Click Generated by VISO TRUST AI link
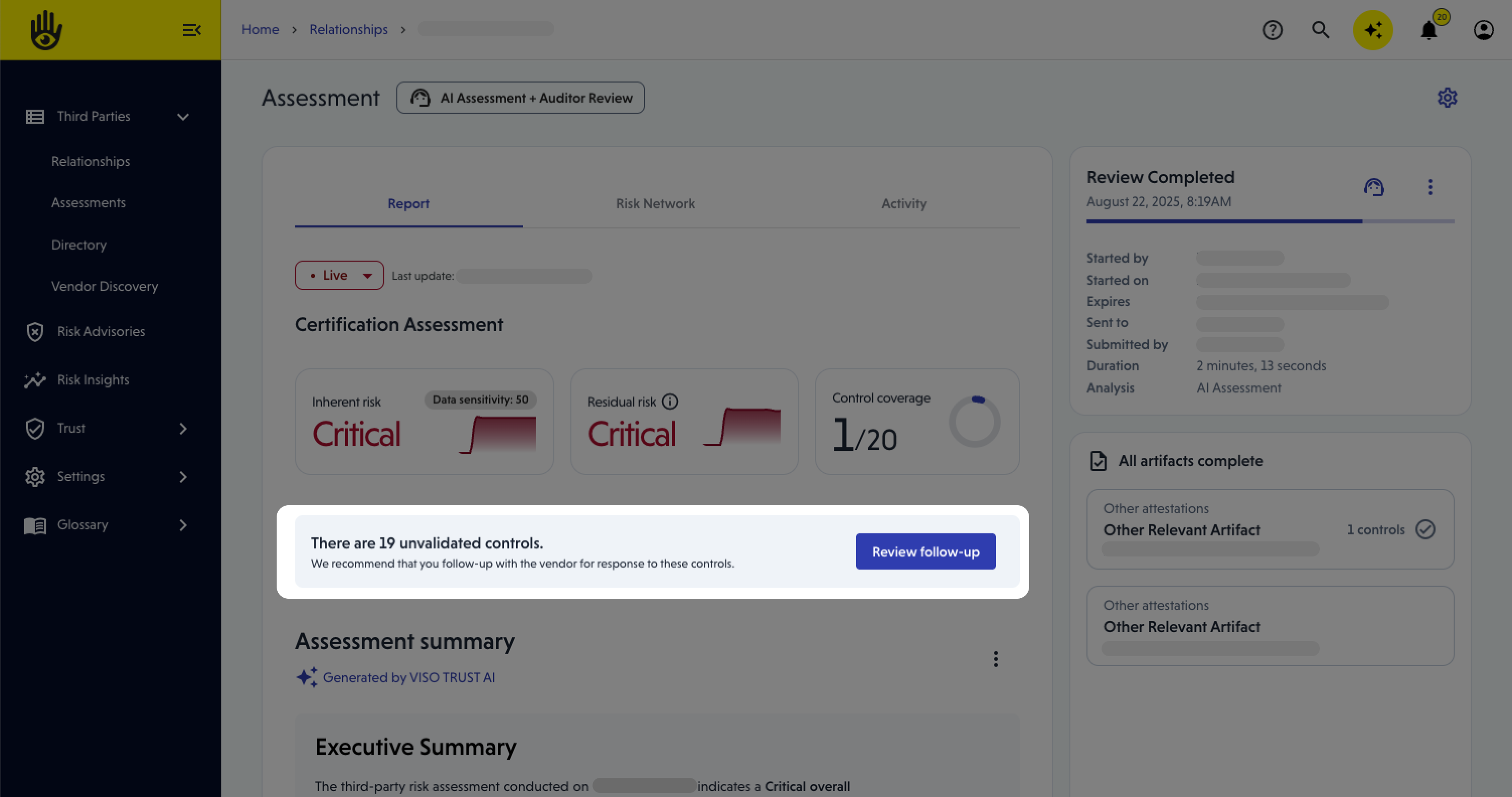This screenshot has width=1512, height=797. pyautogui.click(x=408, y=677)
